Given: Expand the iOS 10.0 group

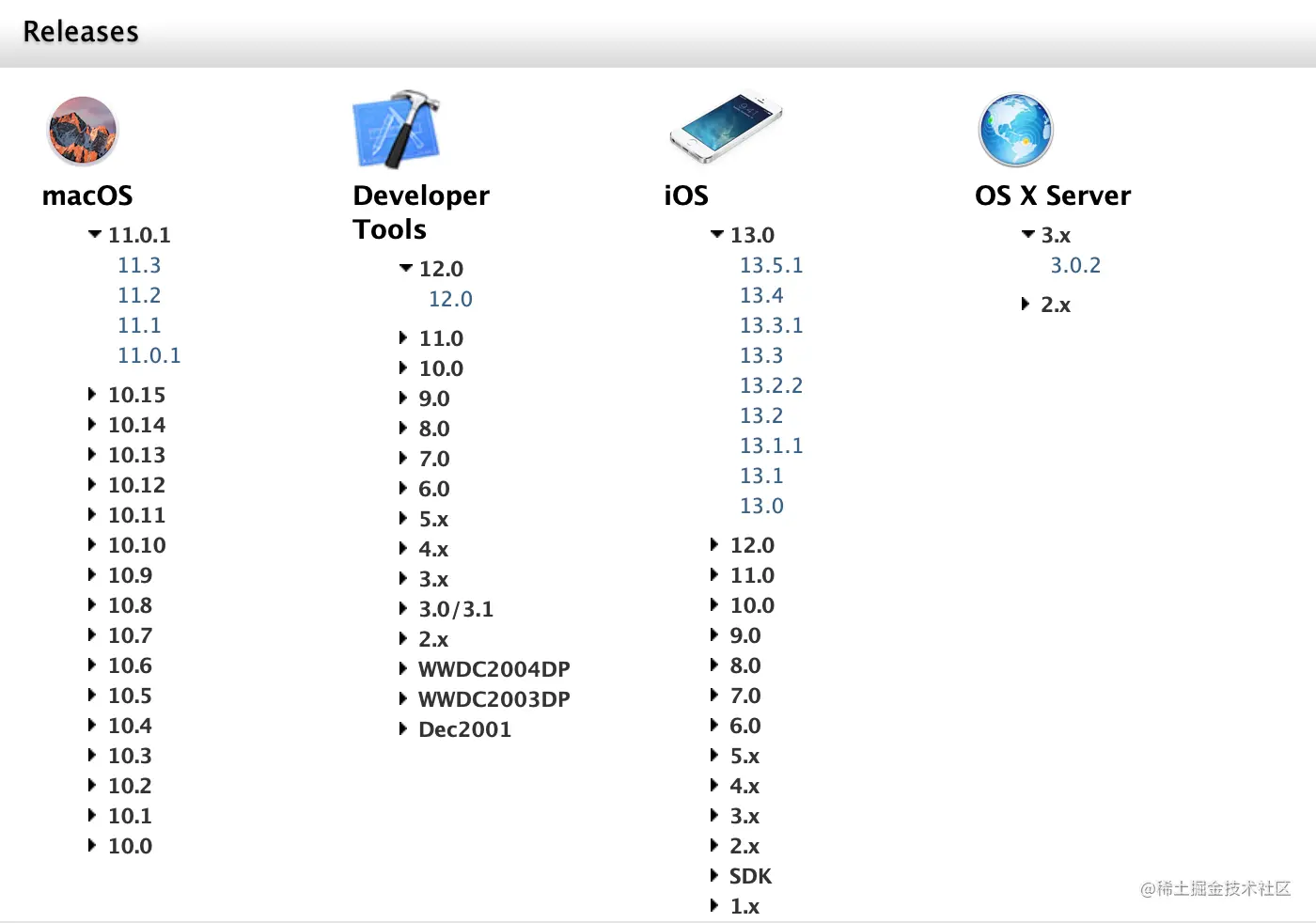Looking at the screenshot, I should coord(714,604).
